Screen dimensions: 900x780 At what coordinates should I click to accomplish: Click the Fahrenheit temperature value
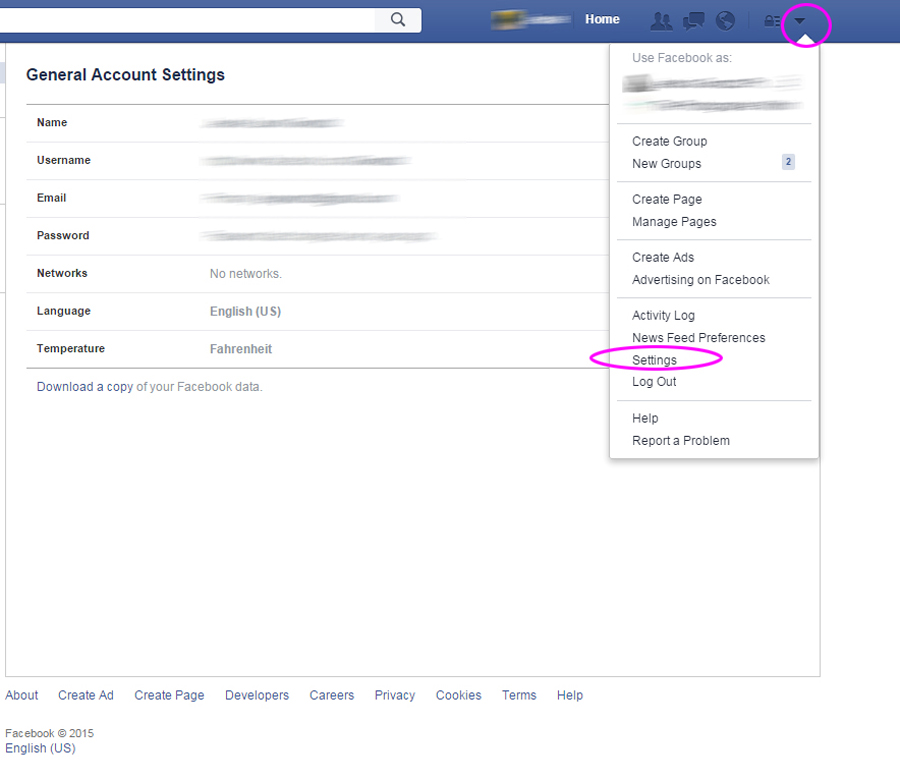click(x=240, y=349)
